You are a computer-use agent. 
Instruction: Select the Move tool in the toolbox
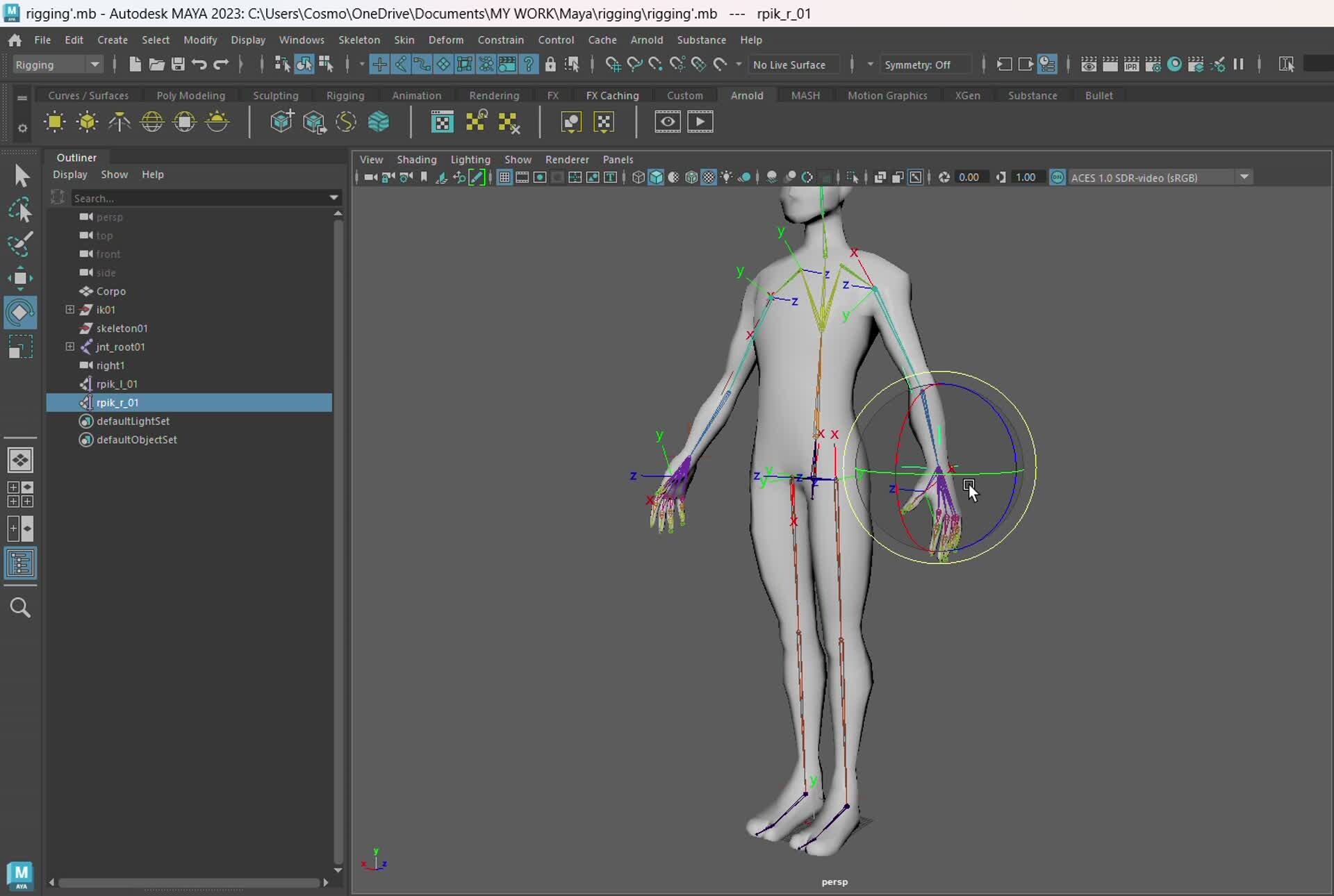(x=21, y=278)
